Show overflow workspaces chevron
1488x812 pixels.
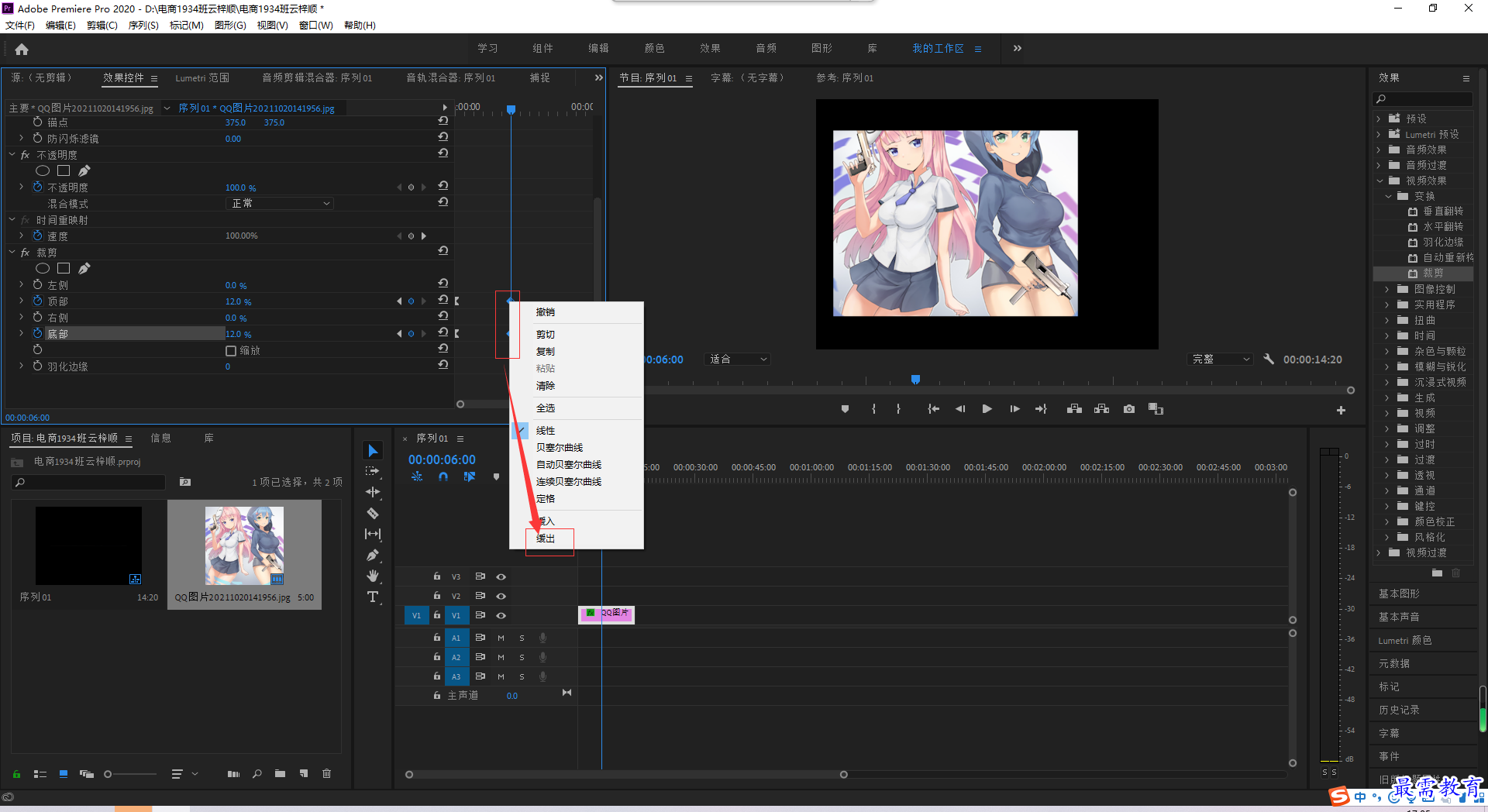click(x=1018, y=48)
